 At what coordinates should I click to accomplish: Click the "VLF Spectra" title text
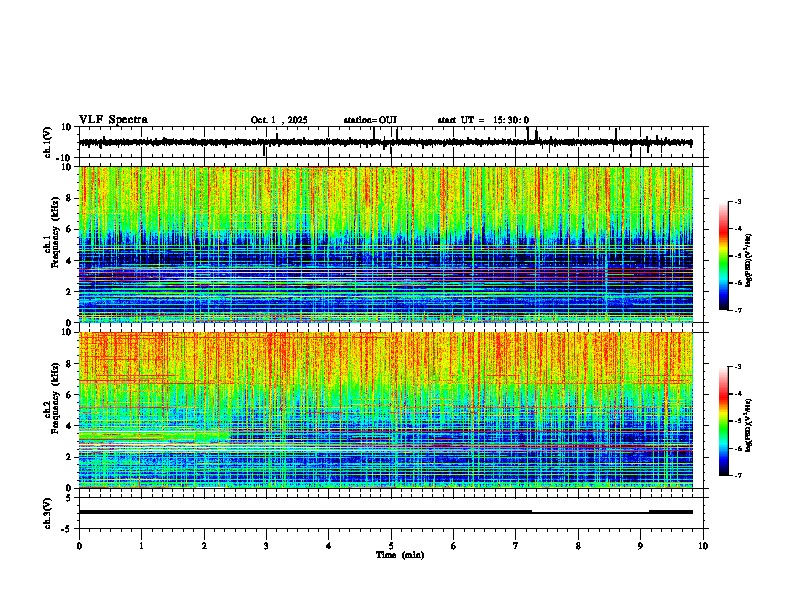pos(113,120)
